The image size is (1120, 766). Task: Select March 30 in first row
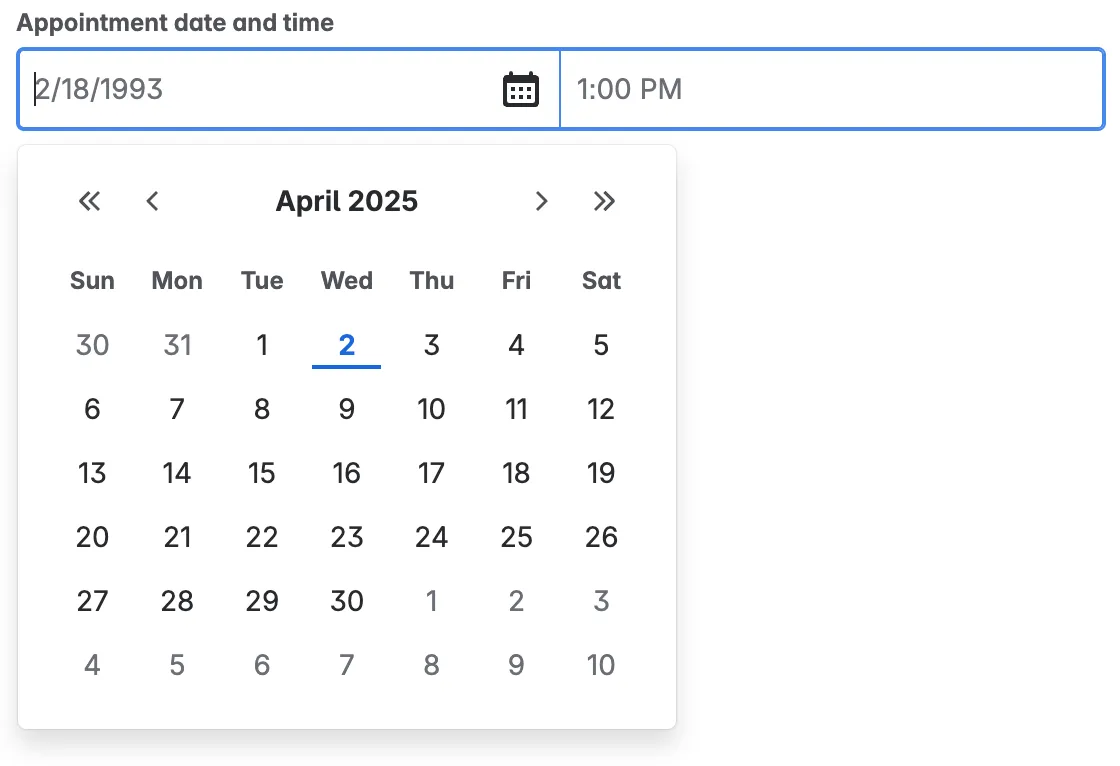[x=92, y=345]
